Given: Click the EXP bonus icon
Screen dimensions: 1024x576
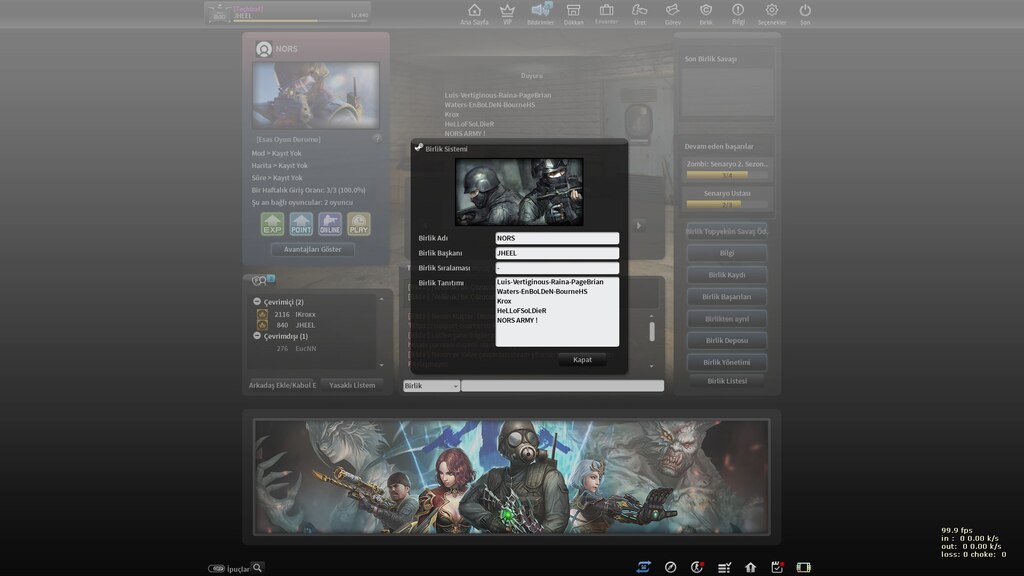Looking at the screenshot, I should [272, 224].
